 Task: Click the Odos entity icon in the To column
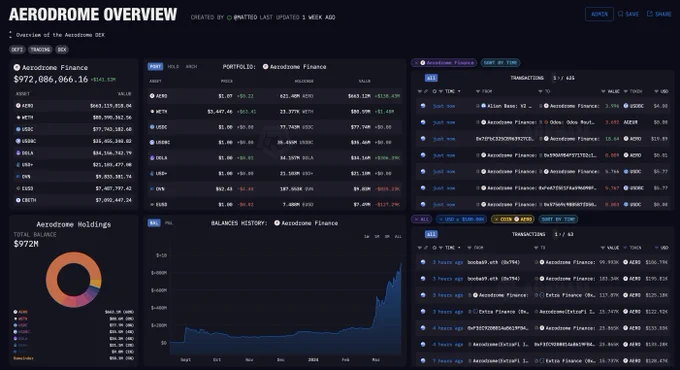[x=546, y=122]
